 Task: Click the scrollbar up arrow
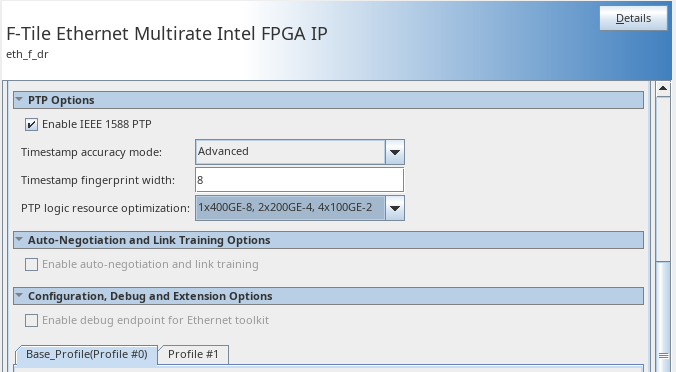[663, 88]
